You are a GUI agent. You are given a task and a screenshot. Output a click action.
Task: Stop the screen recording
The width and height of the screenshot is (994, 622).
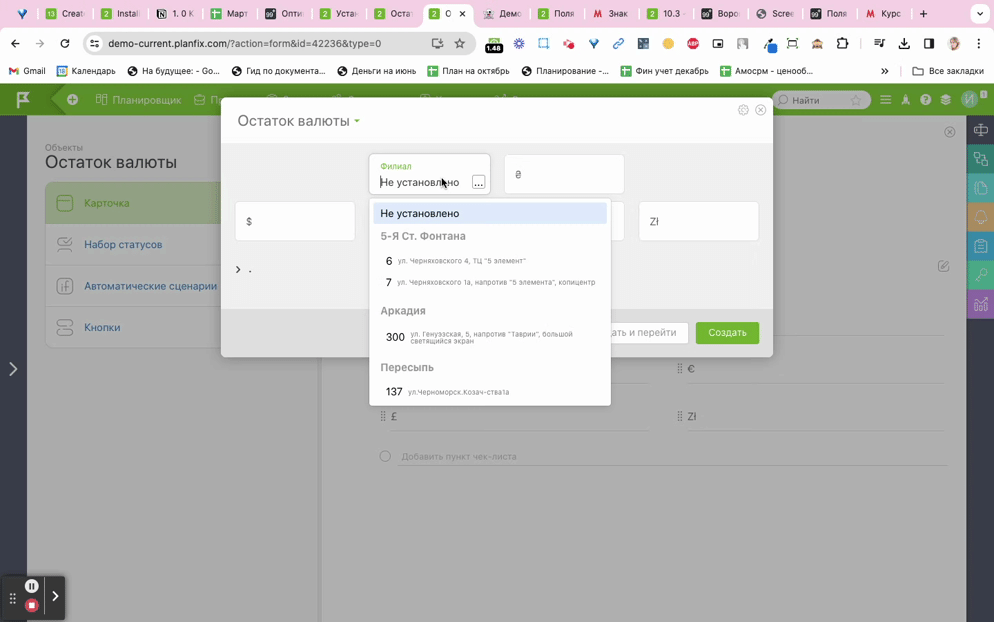[32, 605]
